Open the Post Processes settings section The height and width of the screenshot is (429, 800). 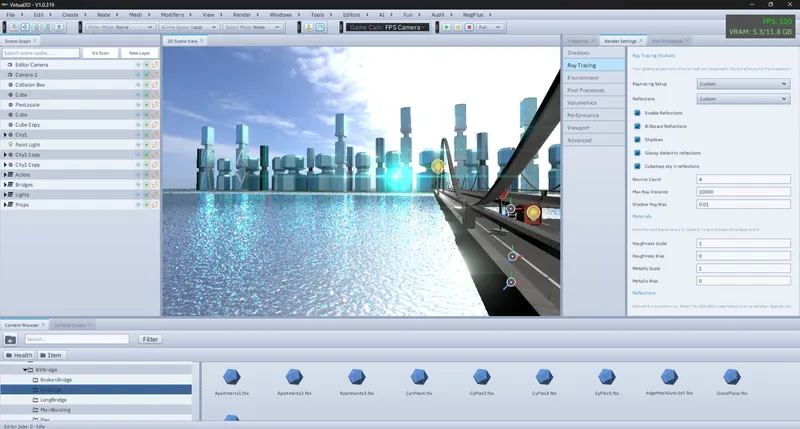(x=594, y=90)
